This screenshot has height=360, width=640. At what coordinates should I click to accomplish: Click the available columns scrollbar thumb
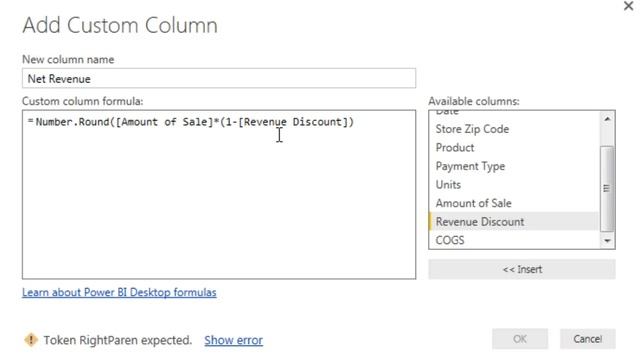tap(607, 188)
